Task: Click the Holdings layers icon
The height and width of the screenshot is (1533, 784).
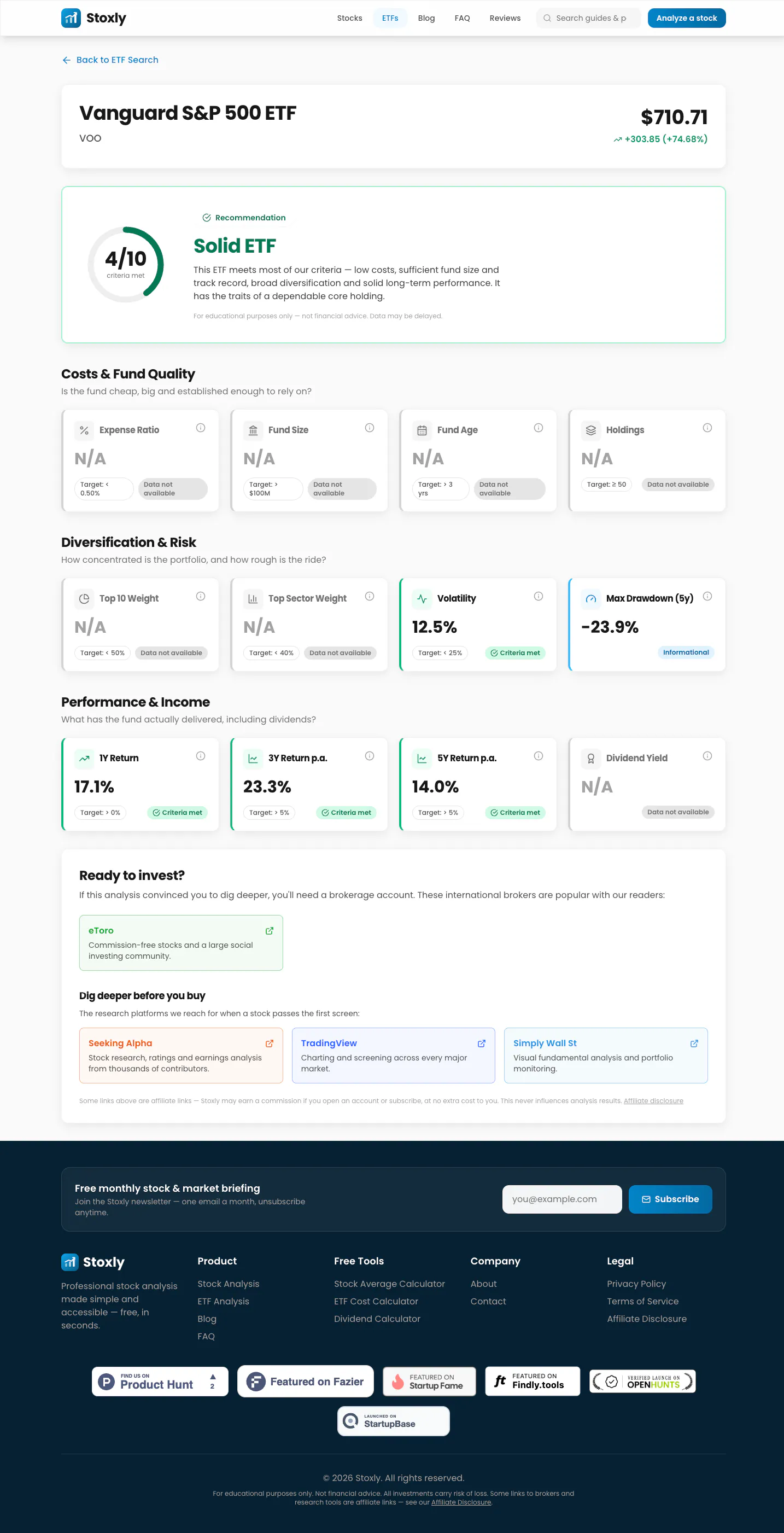Action: (x=590, y=430)
